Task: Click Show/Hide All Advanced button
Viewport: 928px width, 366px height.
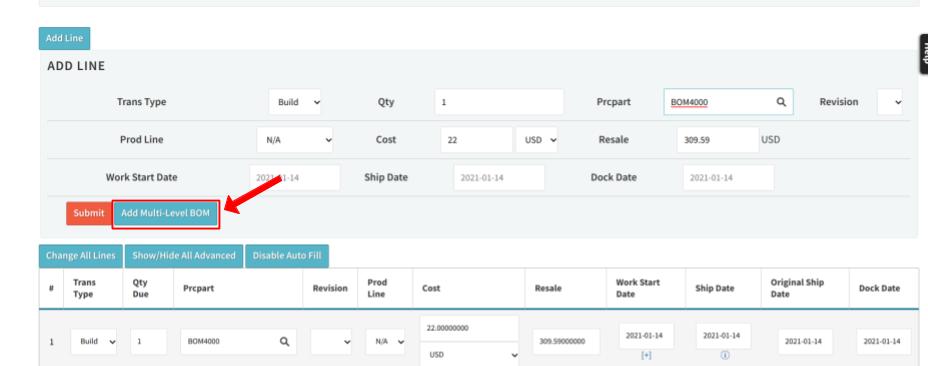Action: (x=184, y=256)
